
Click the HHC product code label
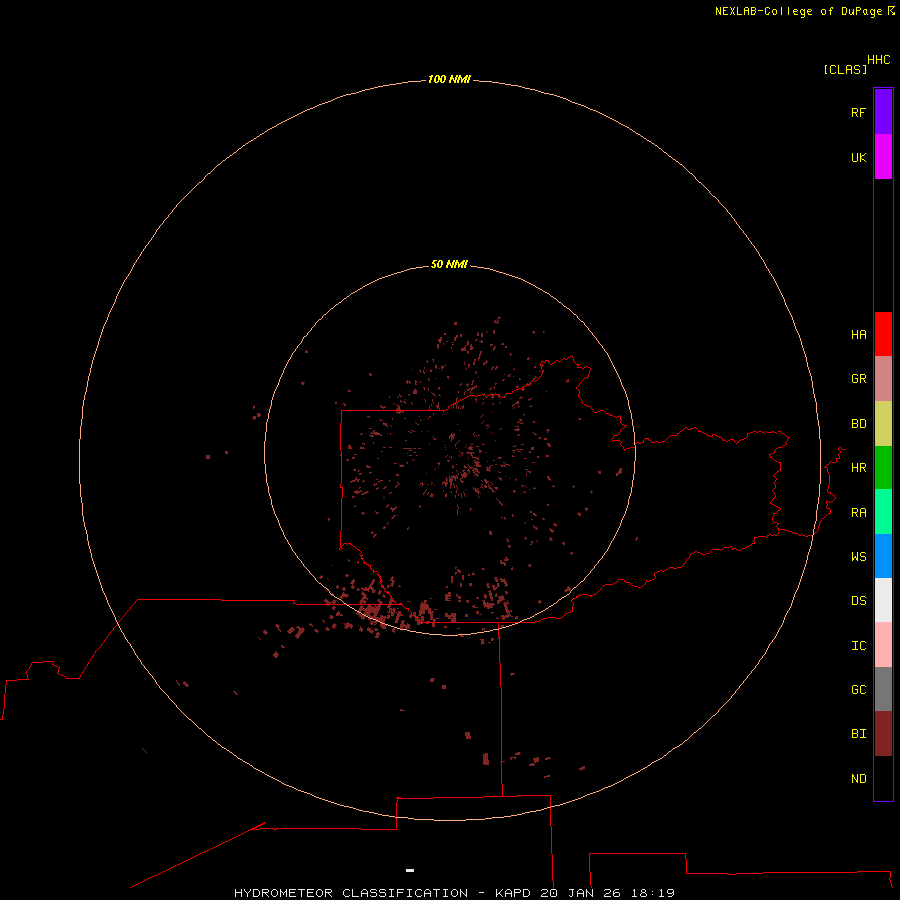[878, 60]
